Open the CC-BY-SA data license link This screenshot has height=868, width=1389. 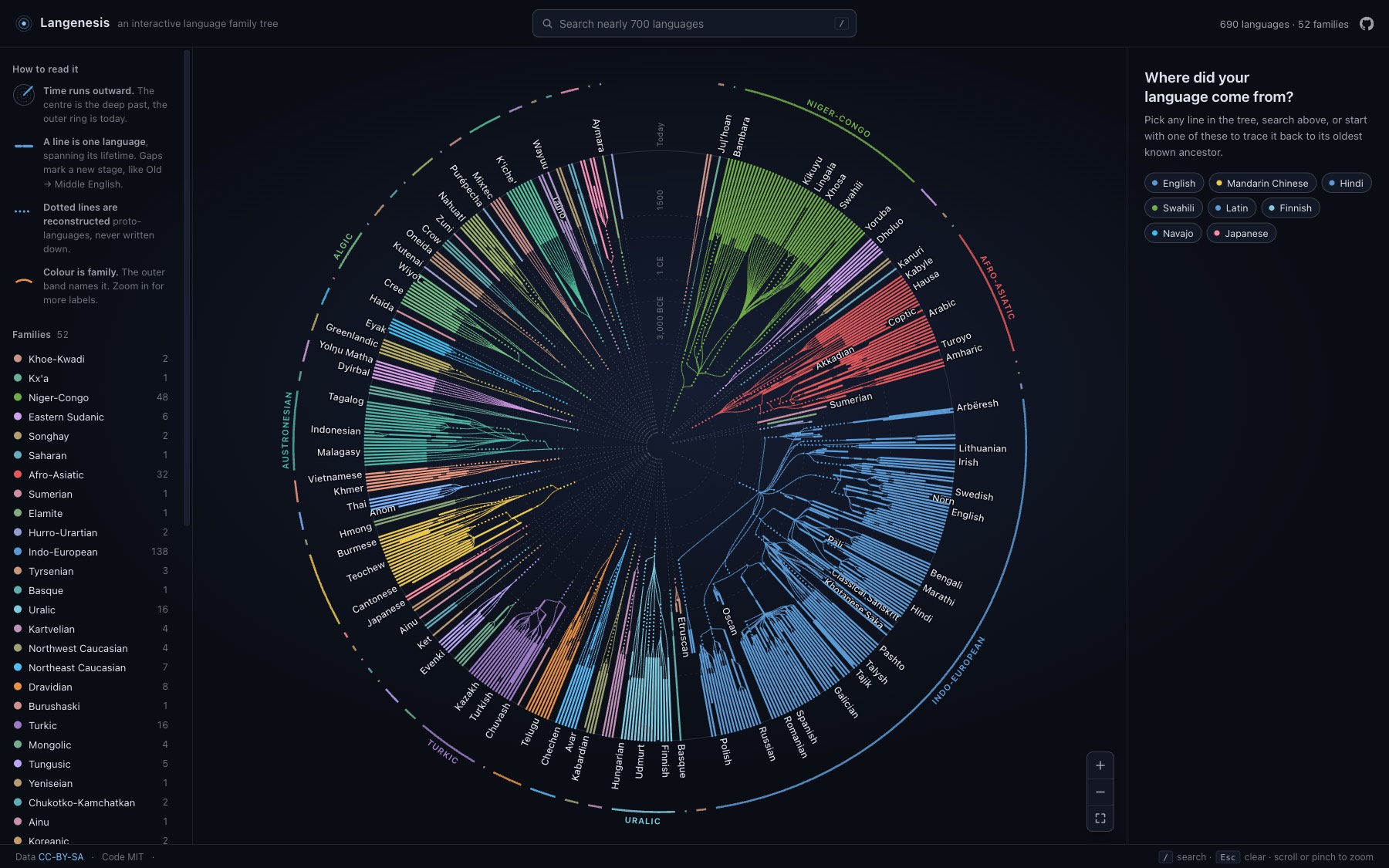click(61, 856)
